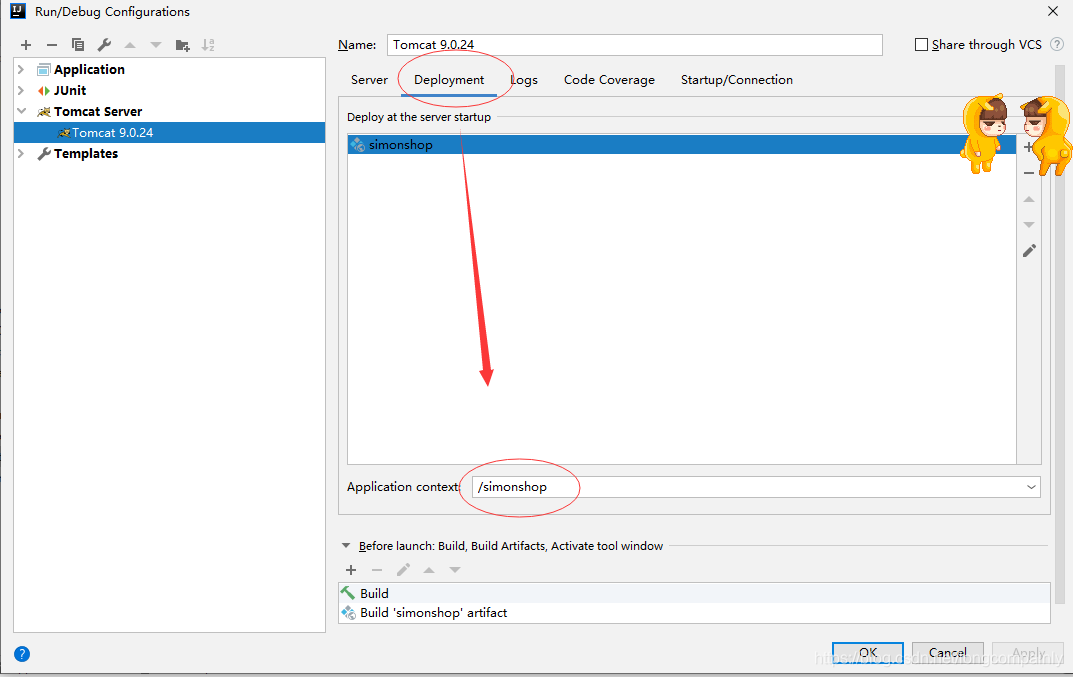Expand the Templates node
This screenshot has height=677, width=1073.
pyautogui.click(x=21, y=153)
